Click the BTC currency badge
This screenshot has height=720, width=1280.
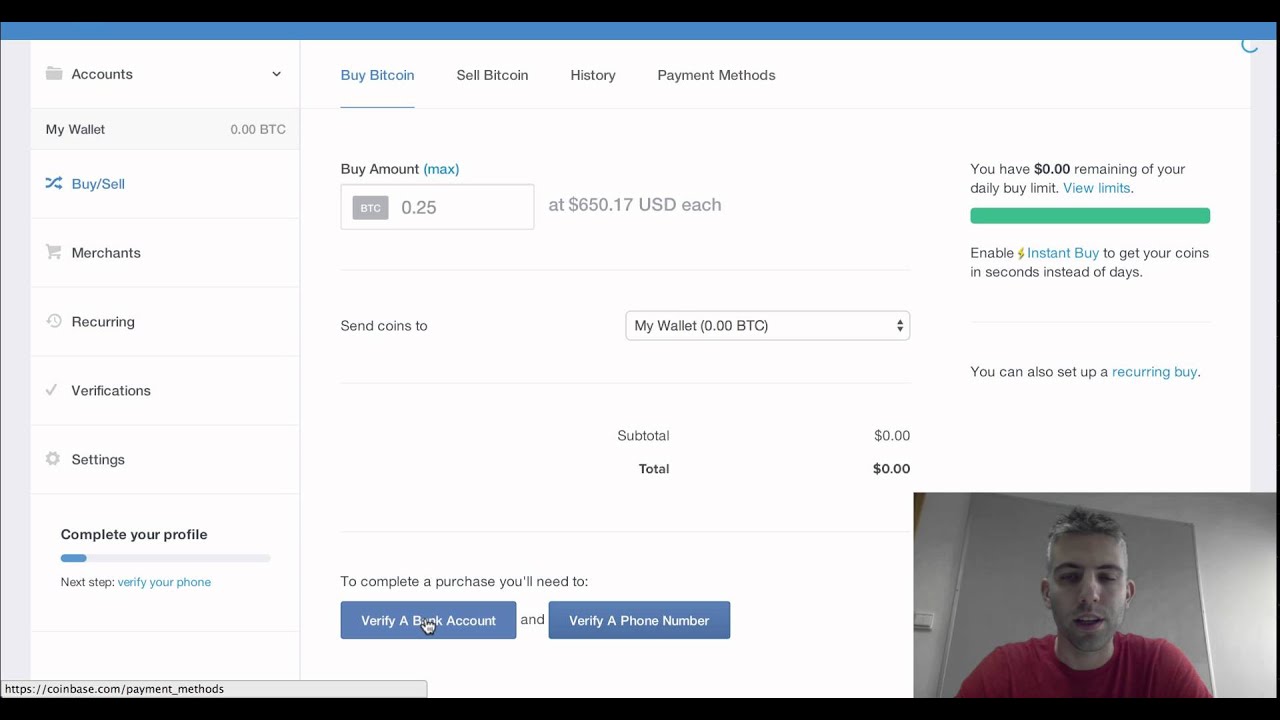(x=370, y=208)
